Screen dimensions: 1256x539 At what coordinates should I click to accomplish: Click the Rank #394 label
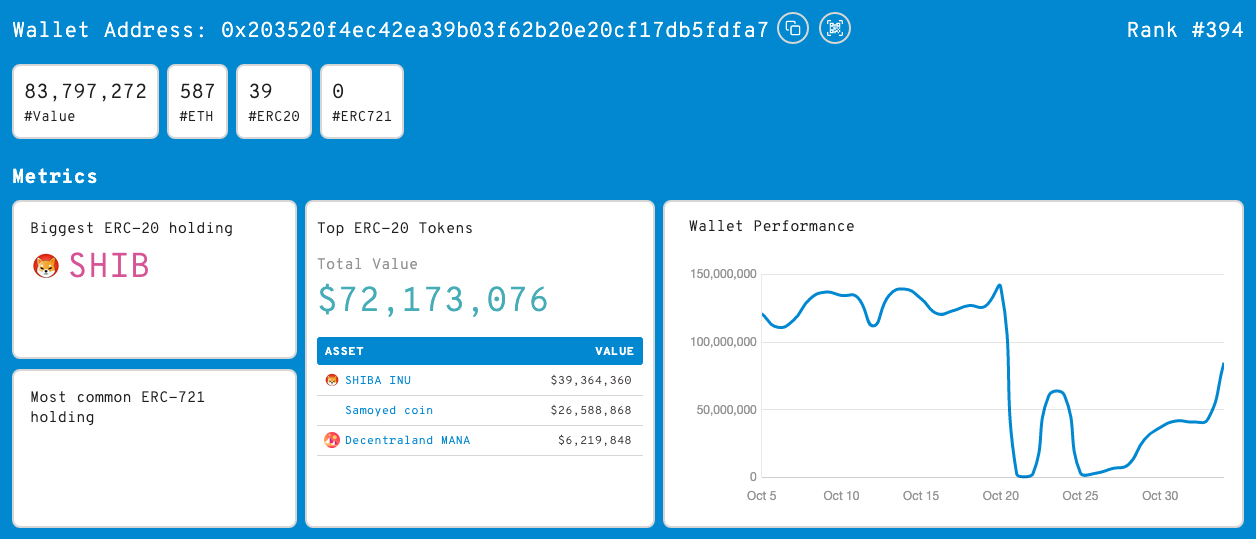[x=1185, y=30]
